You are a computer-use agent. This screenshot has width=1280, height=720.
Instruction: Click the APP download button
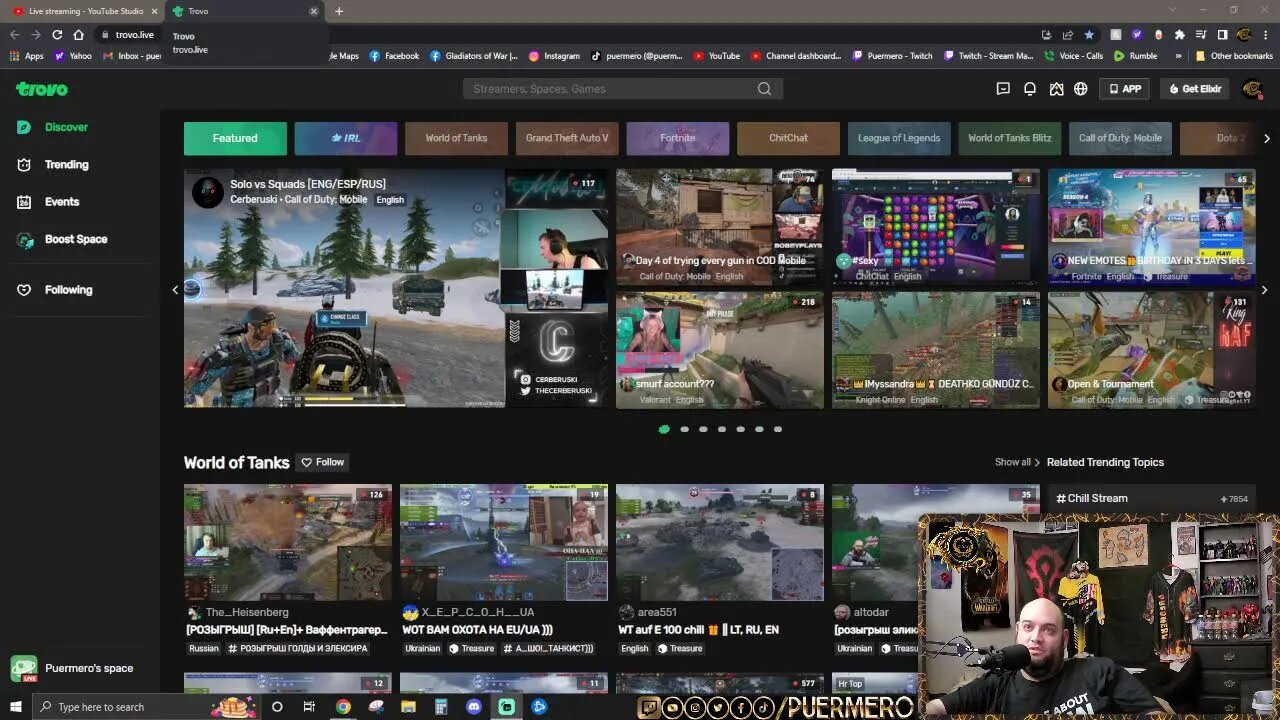pyautogui.click(x=1125, y=89)
